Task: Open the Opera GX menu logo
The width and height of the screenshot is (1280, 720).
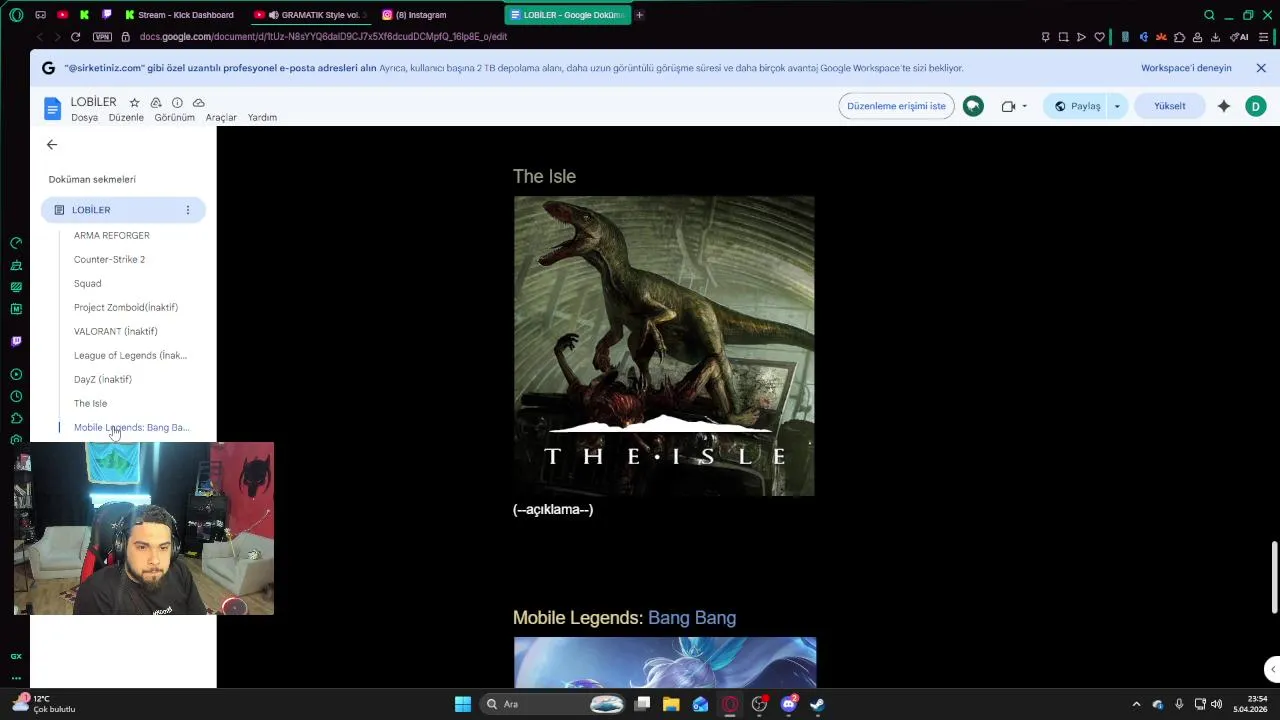Action: click(x=15, y=15)
